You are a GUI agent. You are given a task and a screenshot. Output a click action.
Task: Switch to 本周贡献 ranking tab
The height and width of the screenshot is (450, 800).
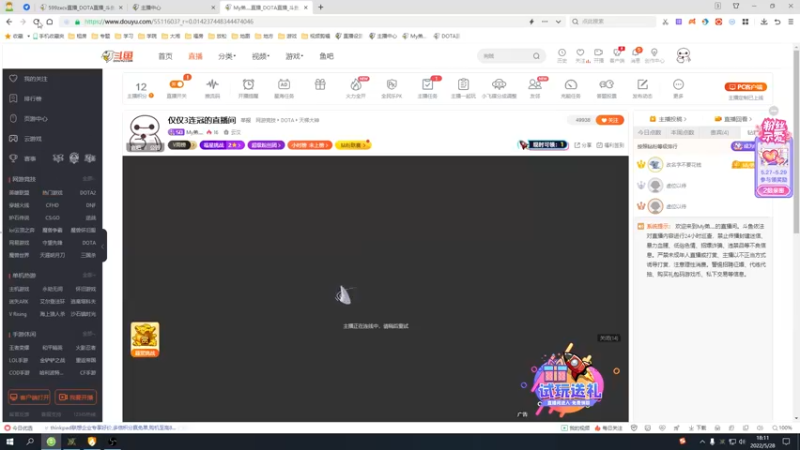[683, 133]
